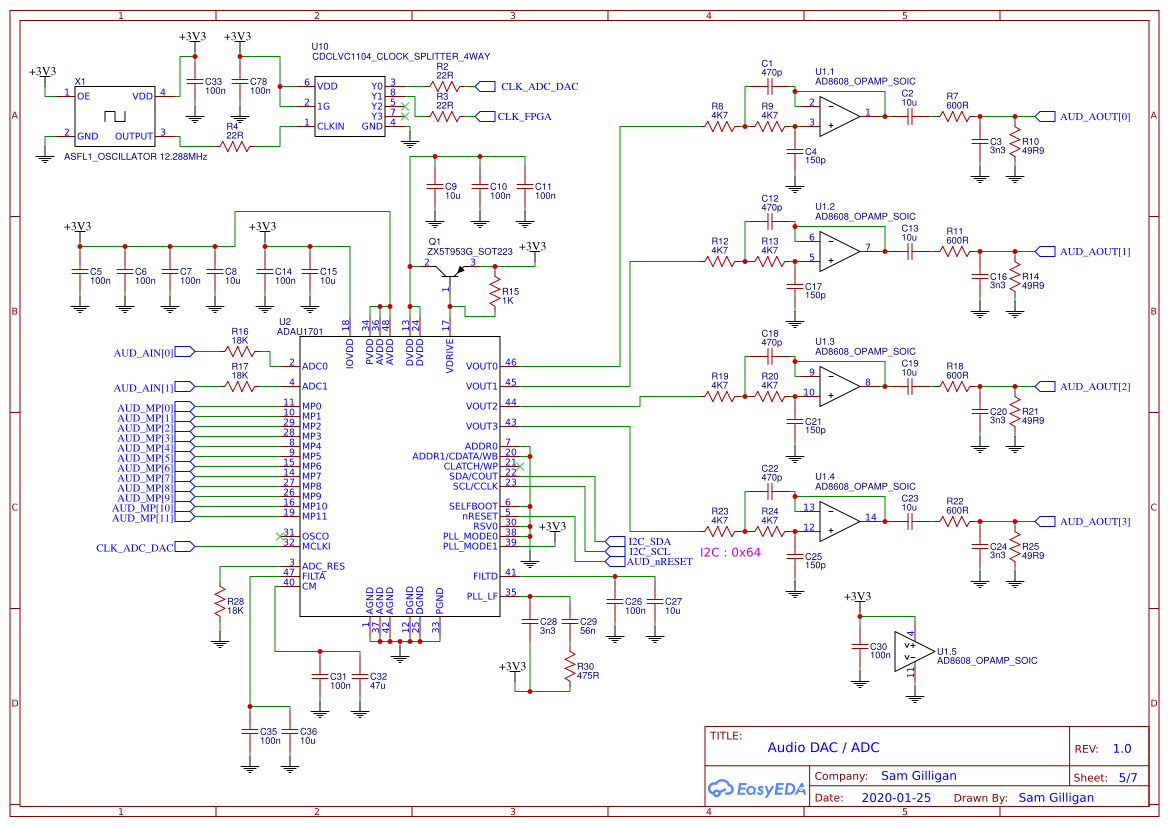The image size is (1169, 827).
Task: Open the date 2020-01-25 entry
Action: click(896, 797)
